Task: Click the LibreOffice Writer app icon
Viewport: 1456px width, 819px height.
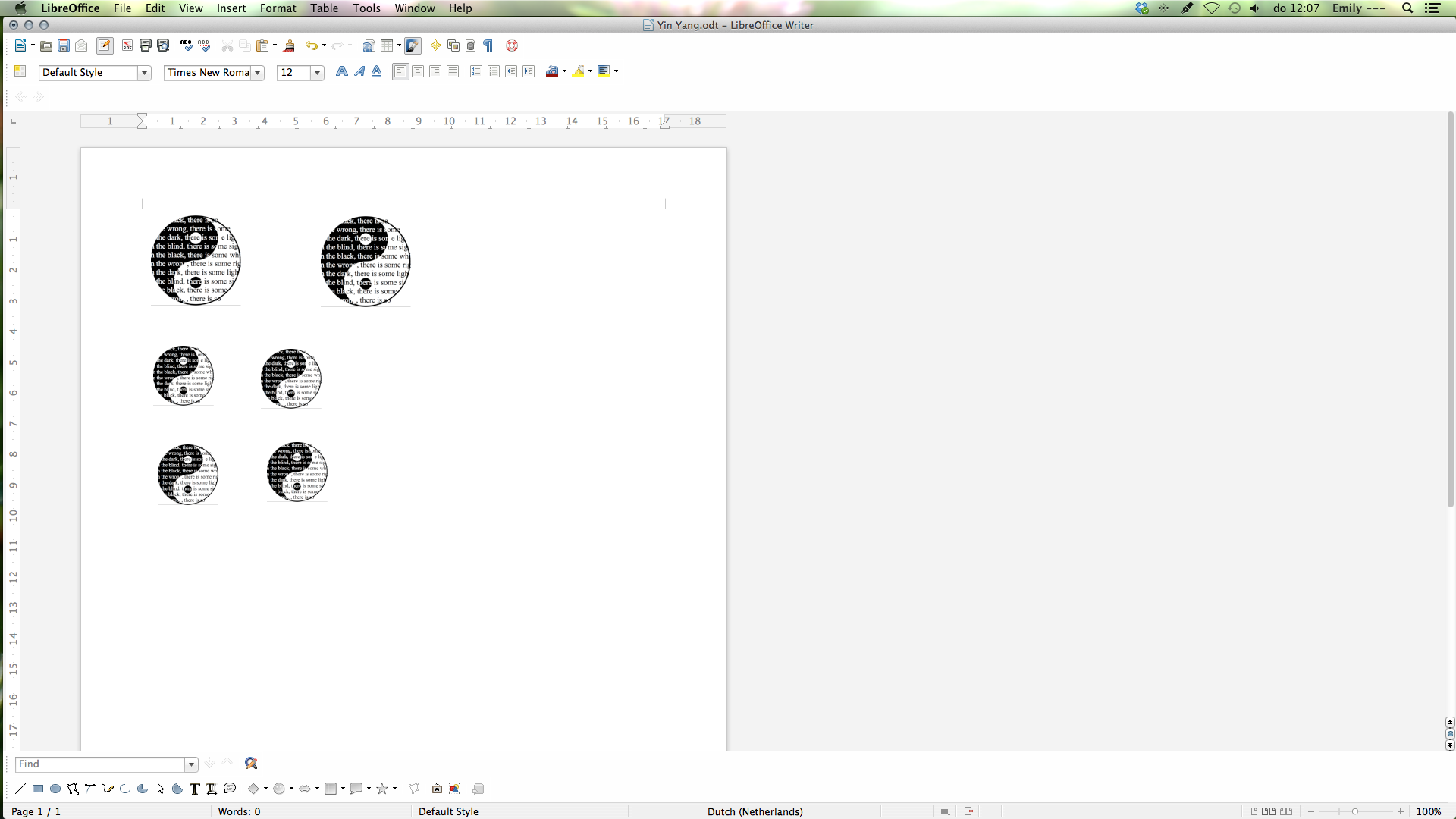Action: click(645, 25)
